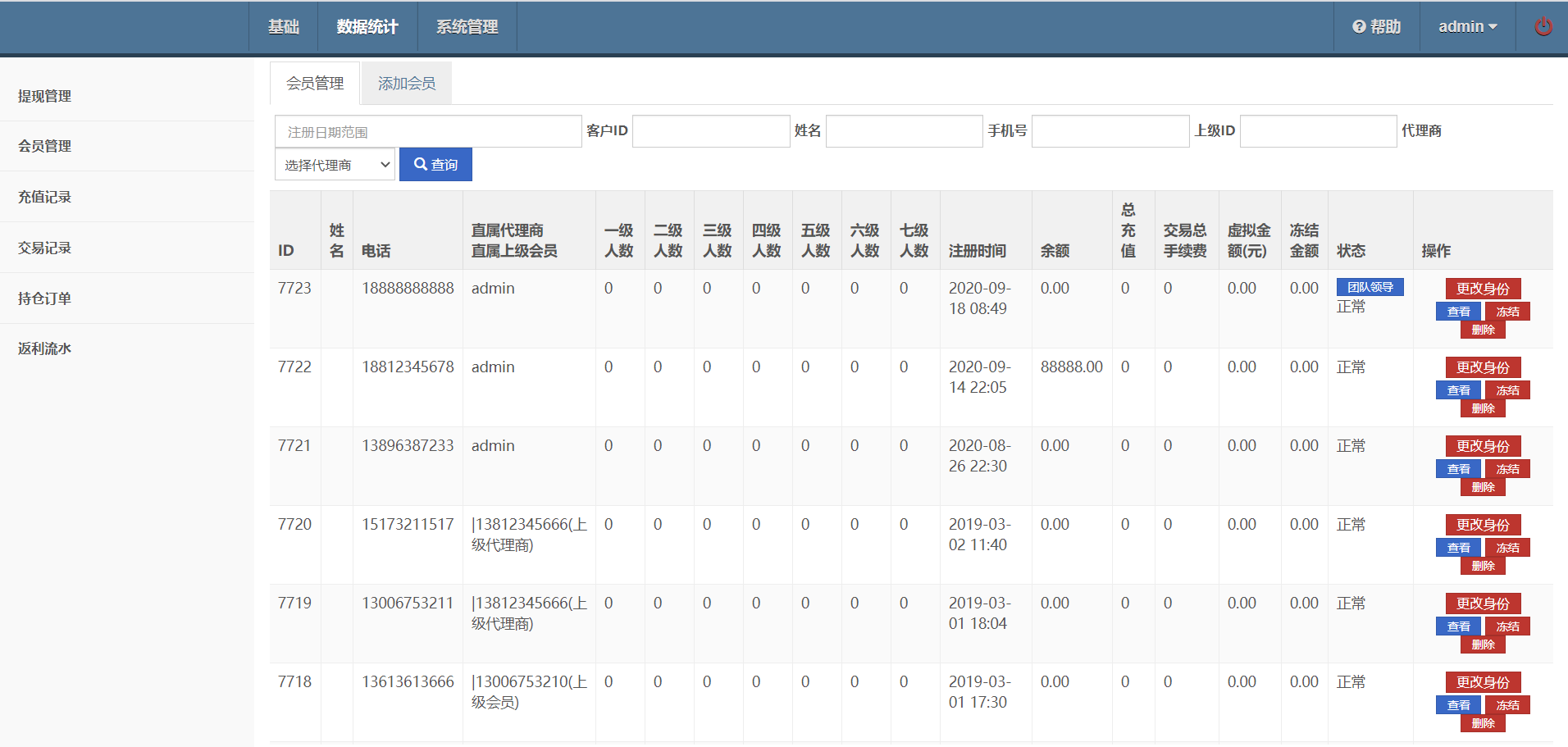Click 删除 for member 7723
Screen dimensions: 1568x747
pos(1483,330)
